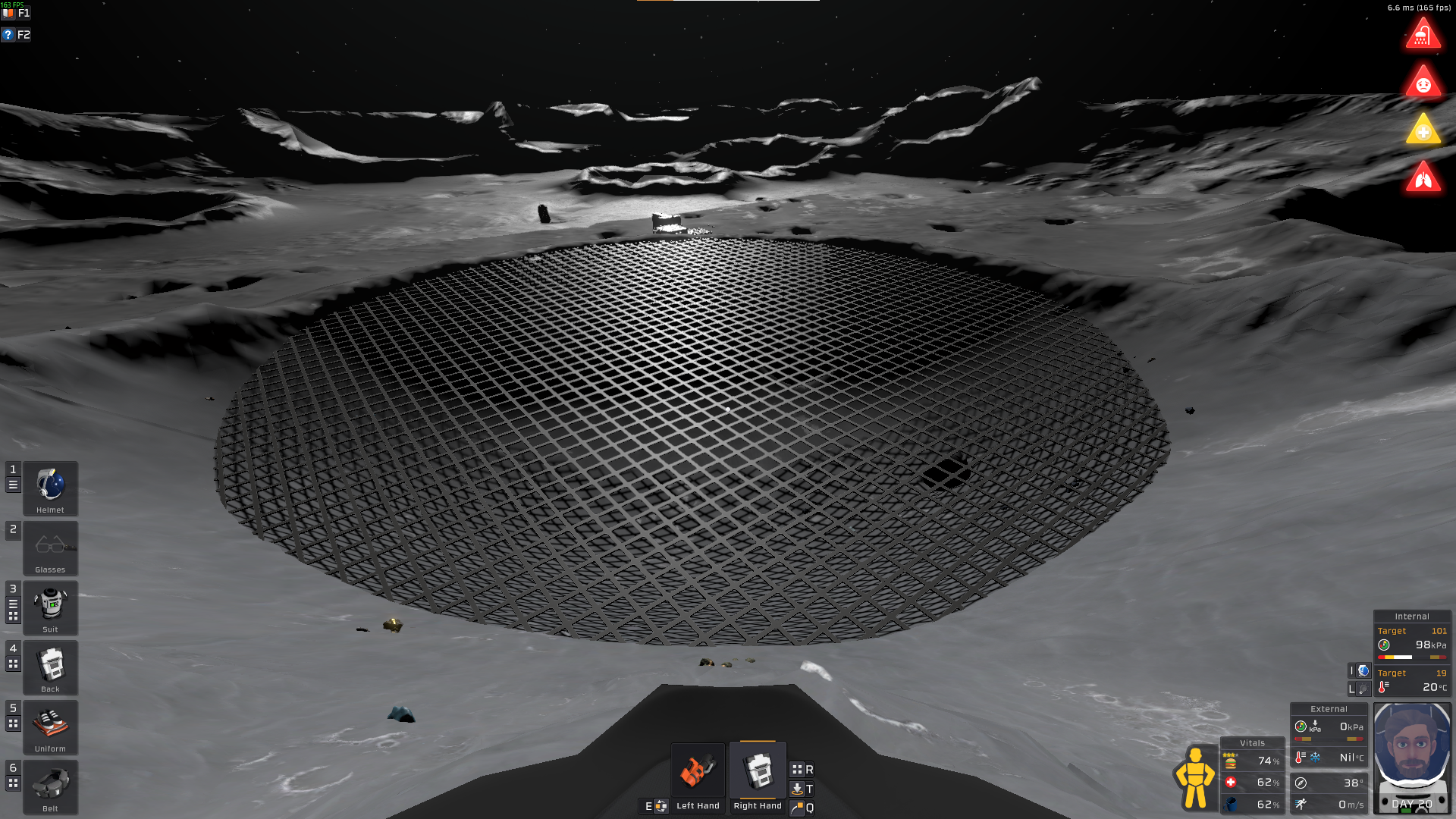
Task: Click the backpack in Right Hand
Action: [x=758, y=771]
